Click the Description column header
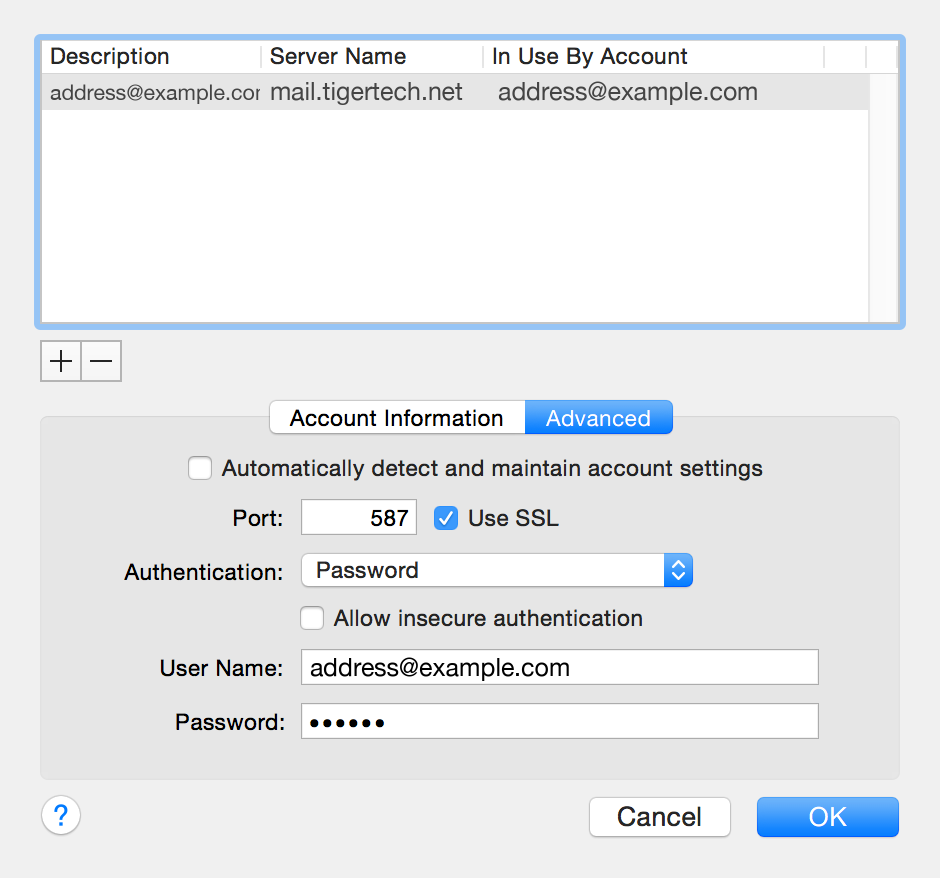Viewport: 940px width, 878px height. (109, 56)
